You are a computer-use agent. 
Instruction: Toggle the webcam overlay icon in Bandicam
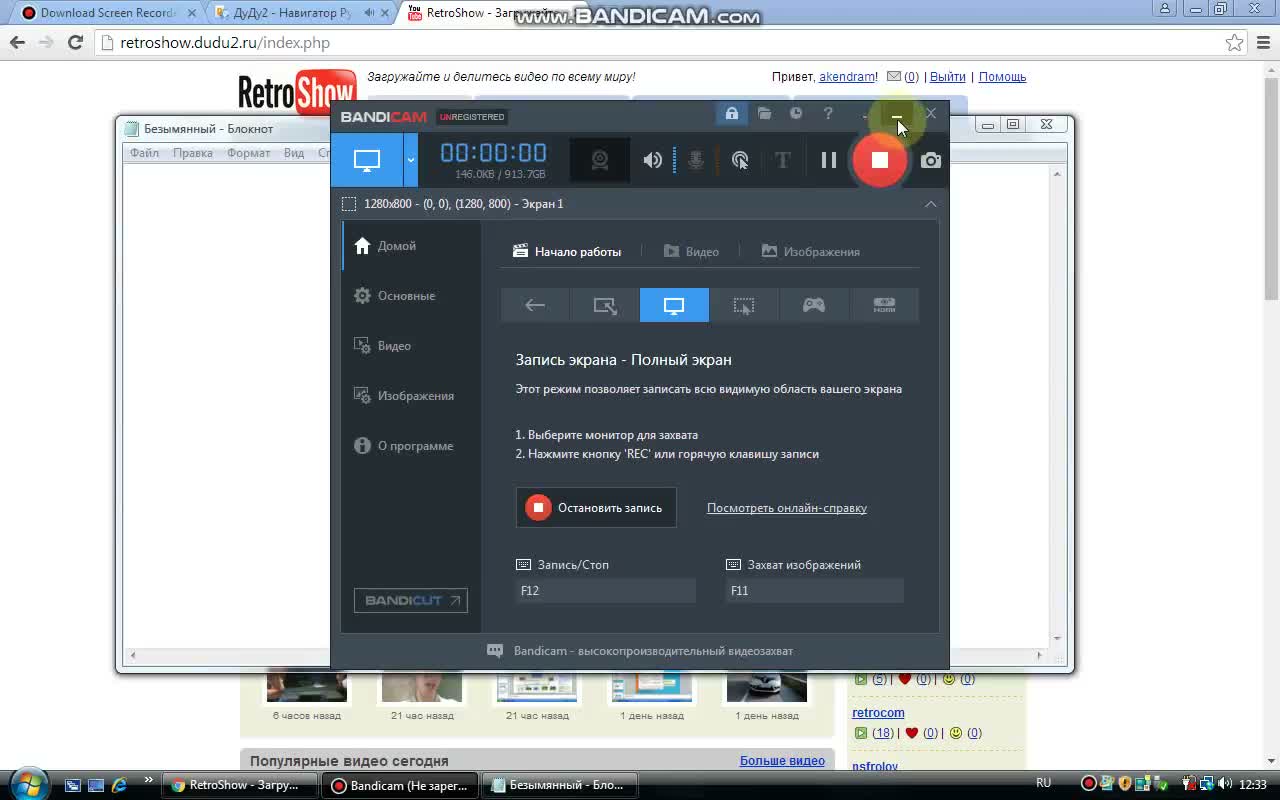(599, 160)
